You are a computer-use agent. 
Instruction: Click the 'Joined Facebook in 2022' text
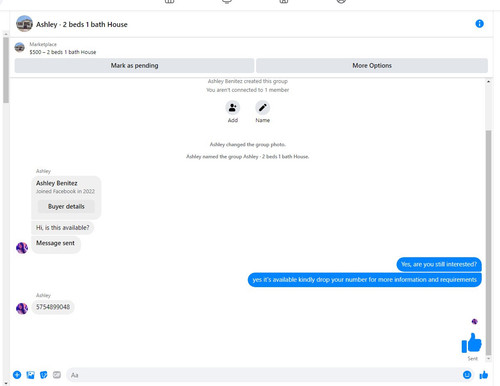(x=65, y=191)
